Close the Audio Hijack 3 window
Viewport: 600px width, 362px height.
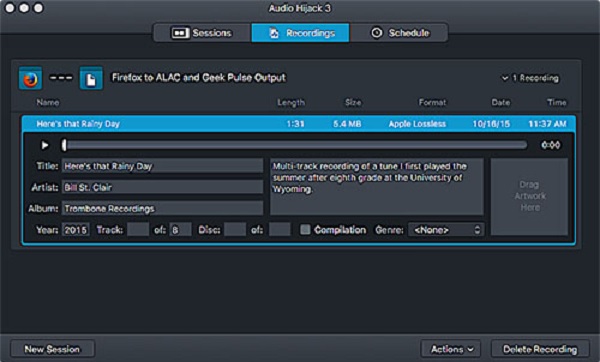point(10,8)
